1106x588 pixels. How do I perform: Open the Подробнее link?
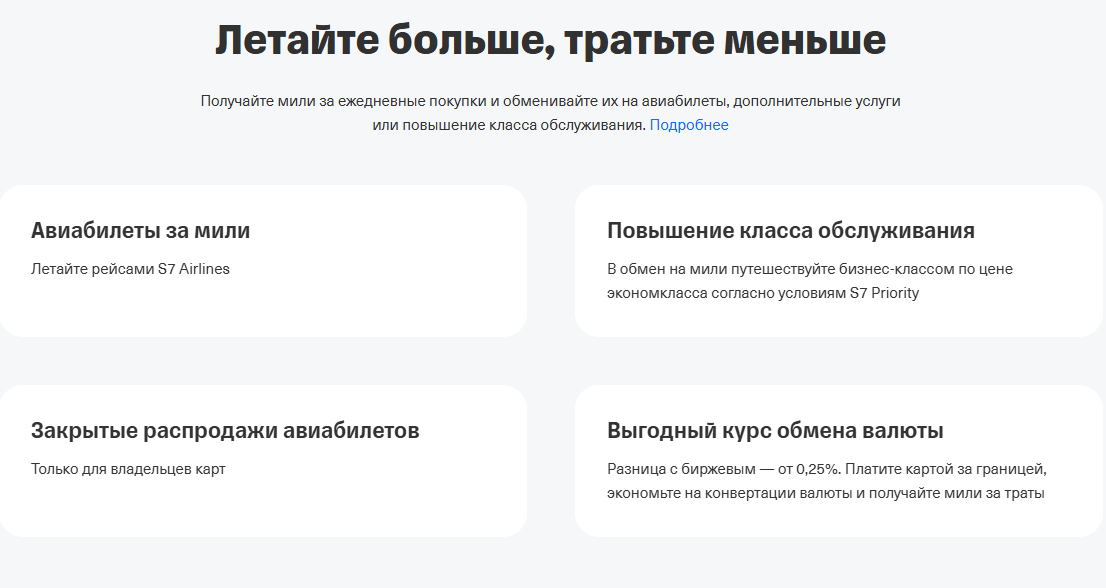pos(689,125)
